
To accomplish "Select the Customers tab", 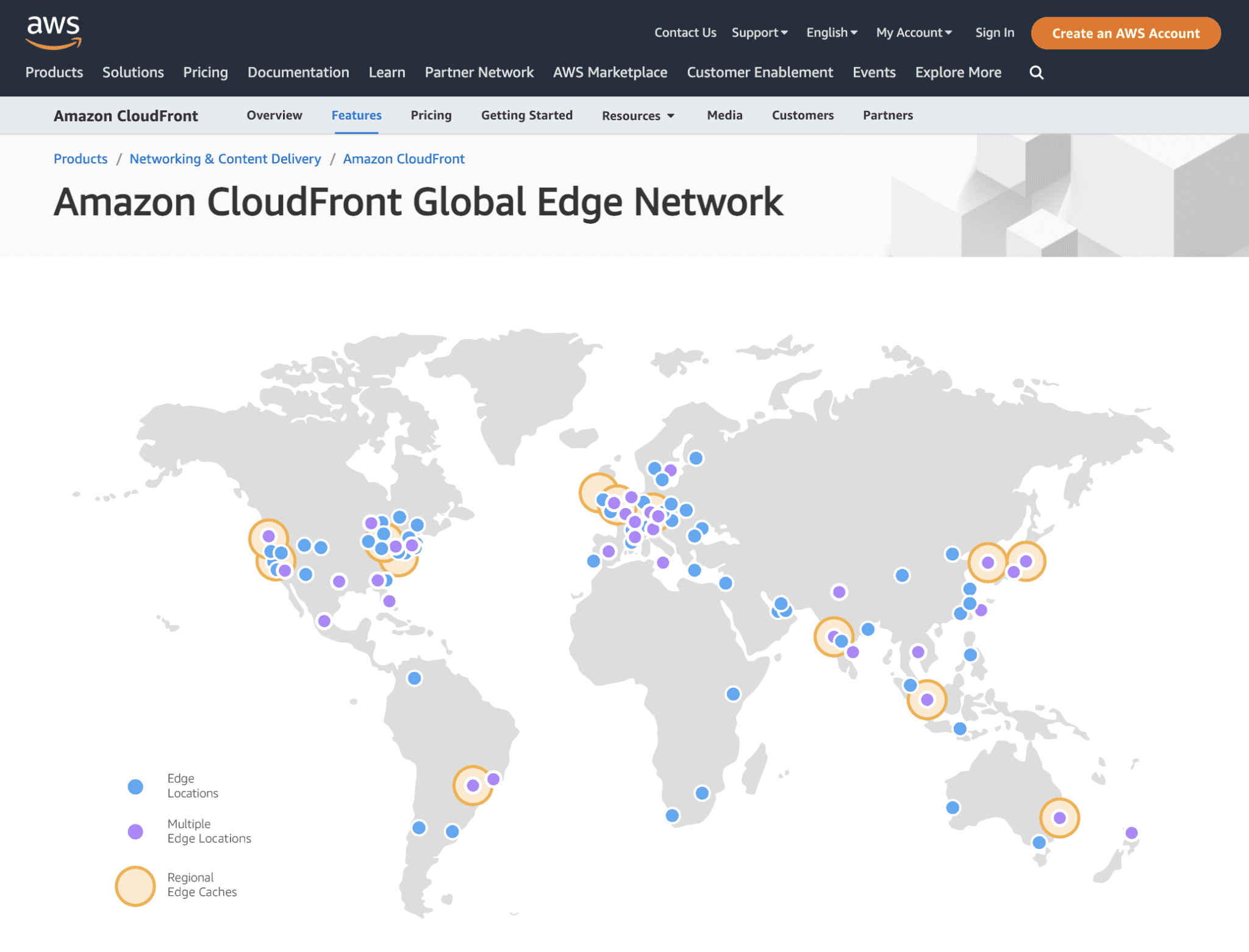I will (802, 115).
